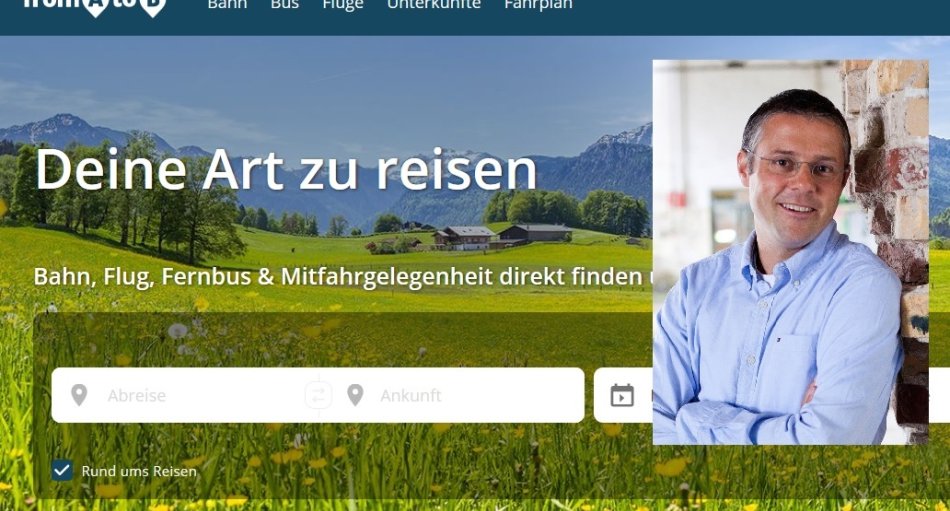Click the Ankunft location pin icon
Image resolution: width=950 pixels, height=511 pixels.
click(x=355, y=395)
